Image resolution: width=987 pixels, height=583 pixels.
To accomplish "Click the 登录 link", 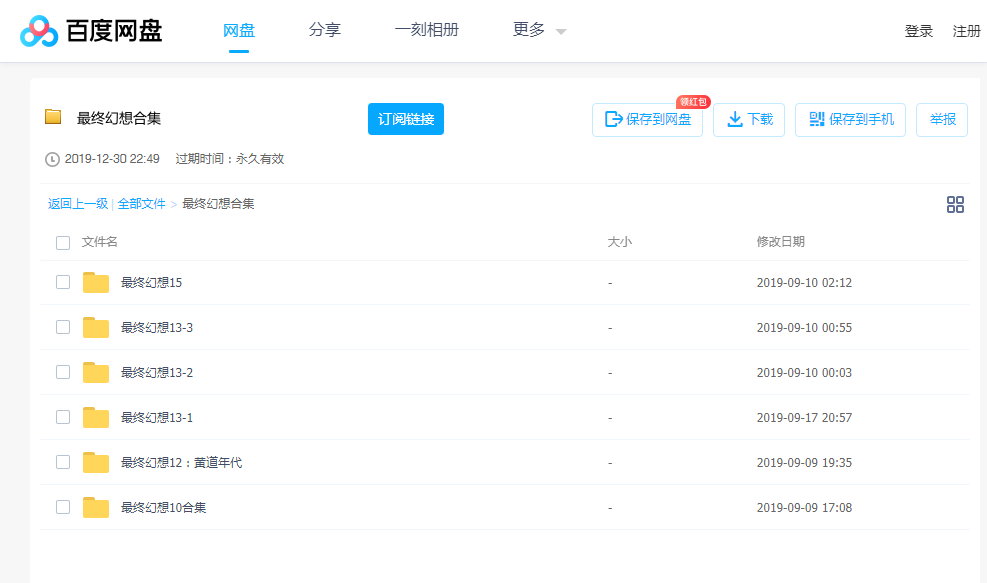I will [918, 31].
